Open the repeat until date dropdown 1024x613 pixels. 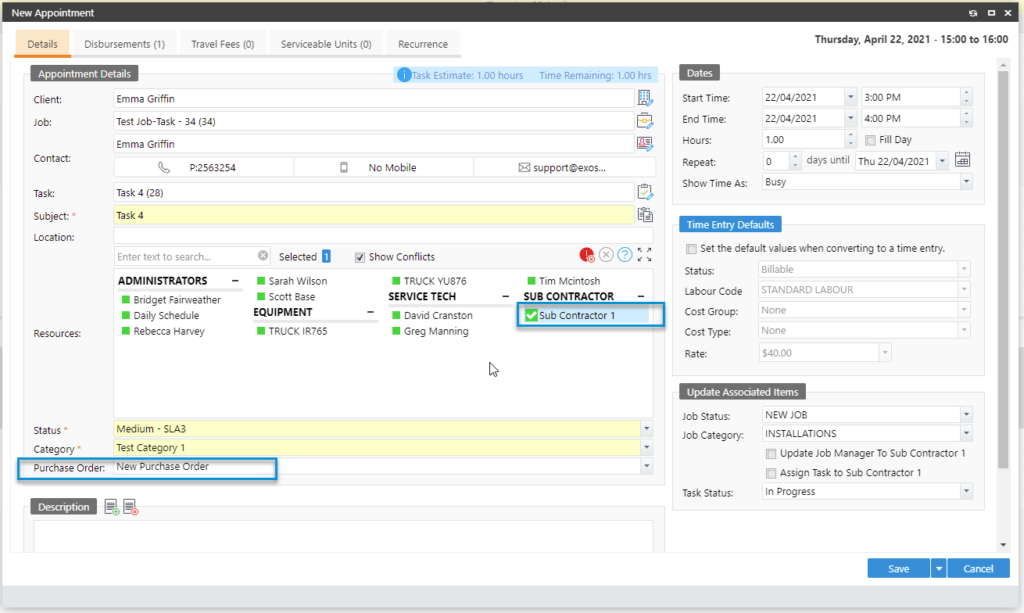[x=942, y=161]
